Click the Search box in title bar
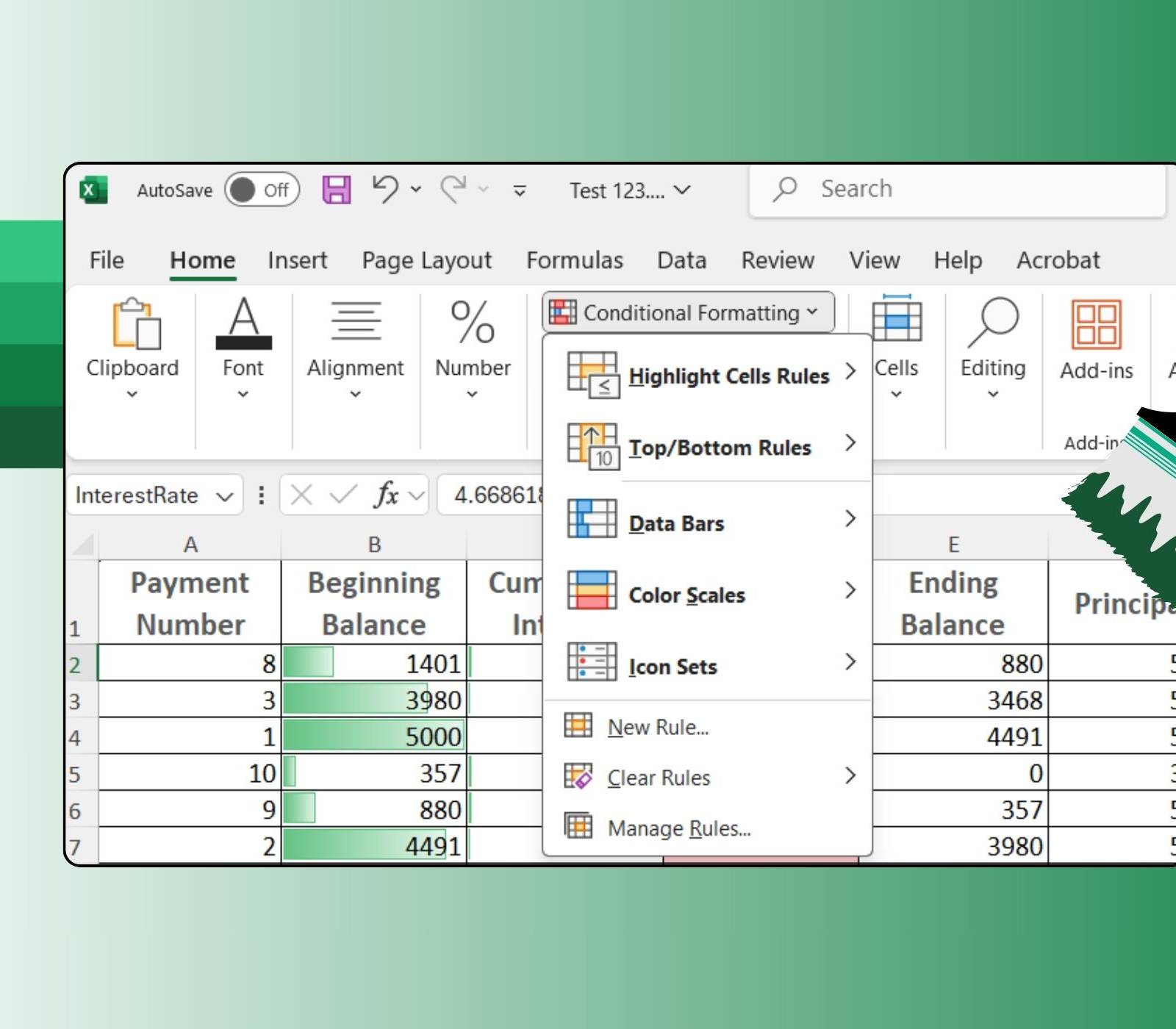This screenshot has height=1029, width=1176. point(955,190)
